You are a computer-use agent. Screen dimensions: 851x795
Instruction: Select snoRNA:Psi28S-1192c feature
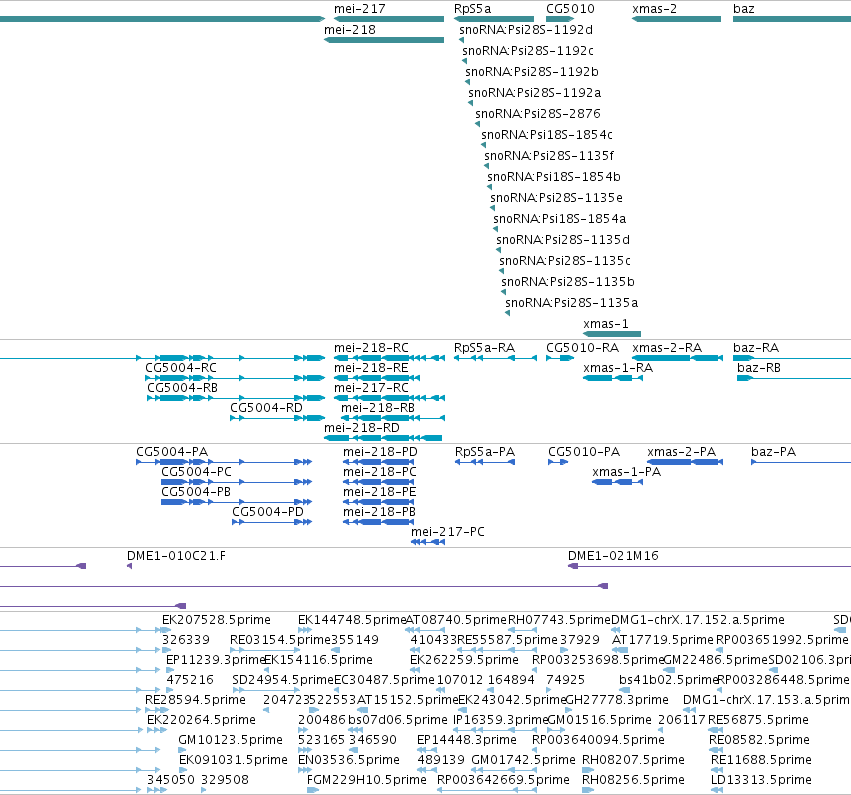tap(528, 51)
